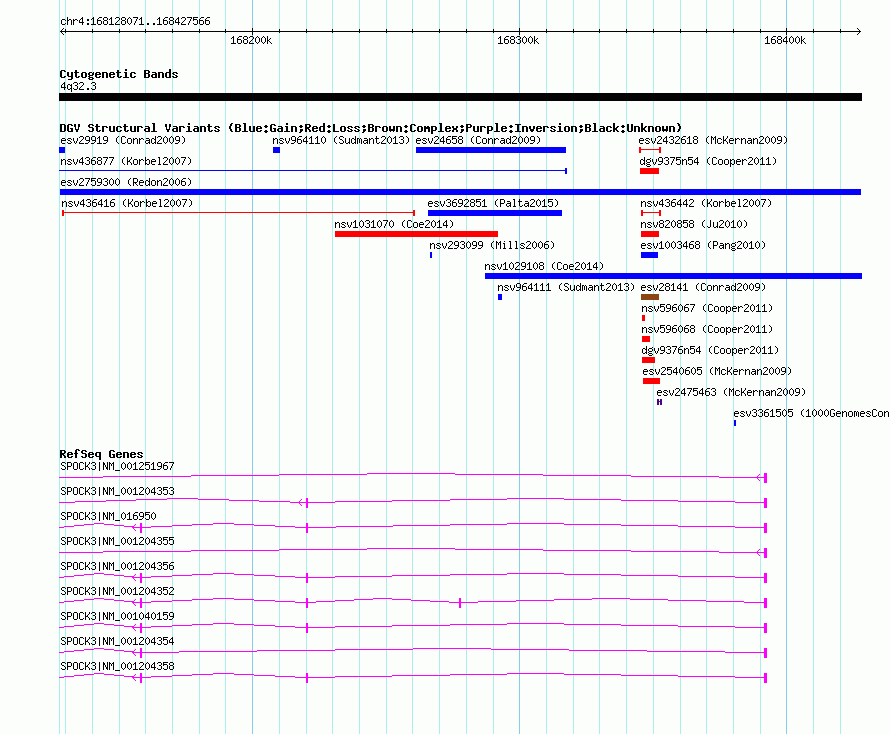Select SPOCK3|NM_001204352 transcript label
Screen dimensions: 890x734
pos(117,592)
